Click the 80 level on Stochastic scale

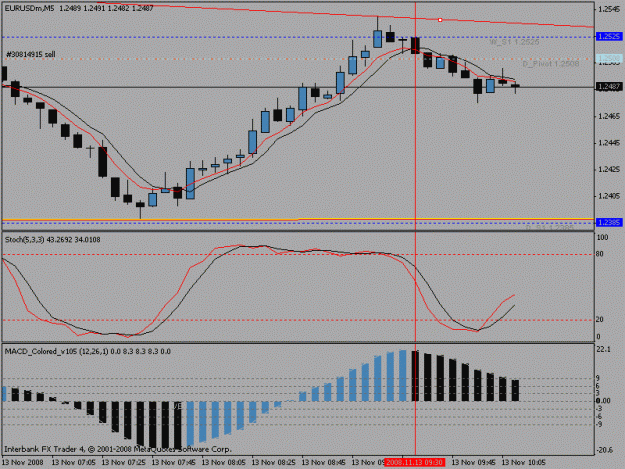[x=599, y=254]
